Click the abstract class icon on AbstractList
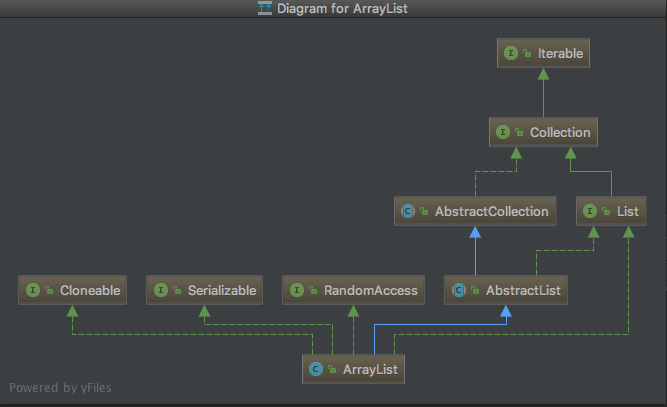The height and width of the screenshot is (407, 667). [459, 290]
